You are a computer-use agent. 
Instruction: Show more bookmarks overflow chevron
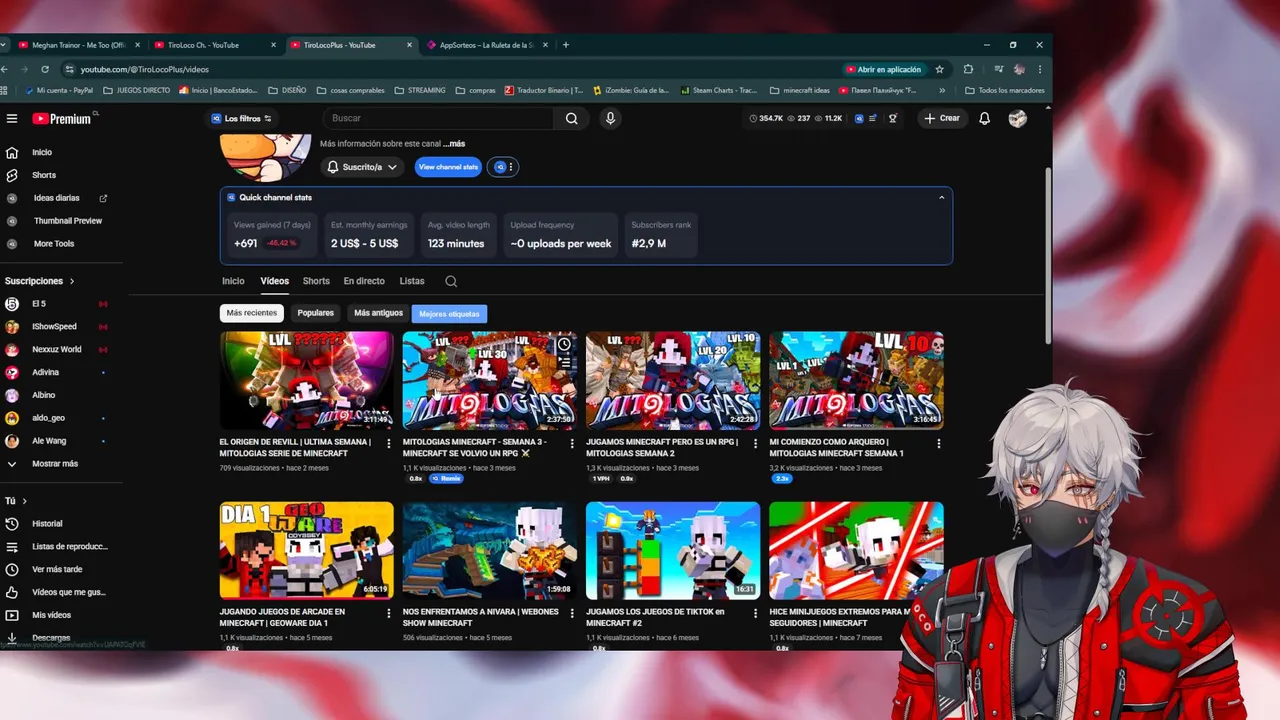(x=941, y=90)
